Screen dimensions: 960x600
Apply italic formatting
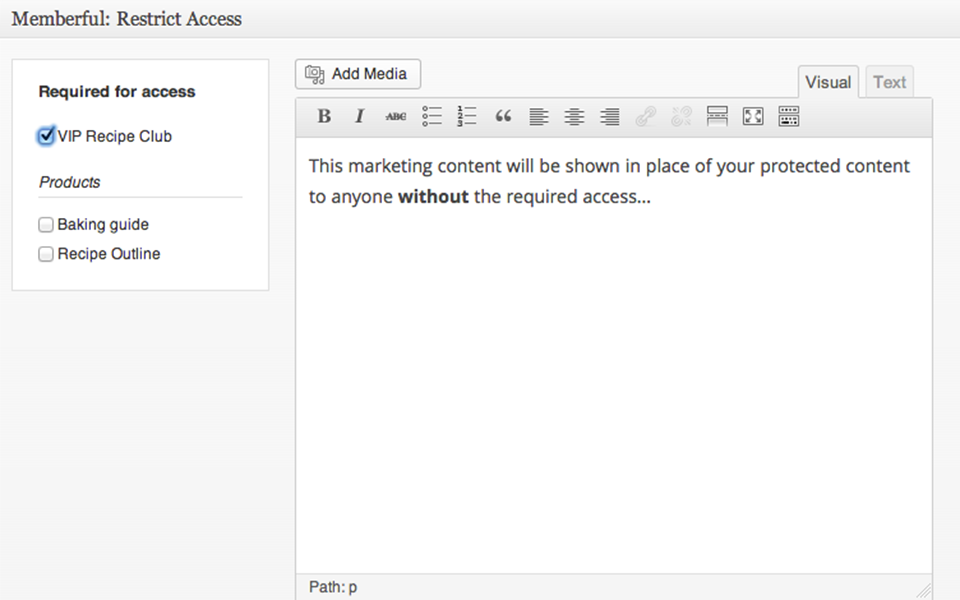click(x=359, y=116)
